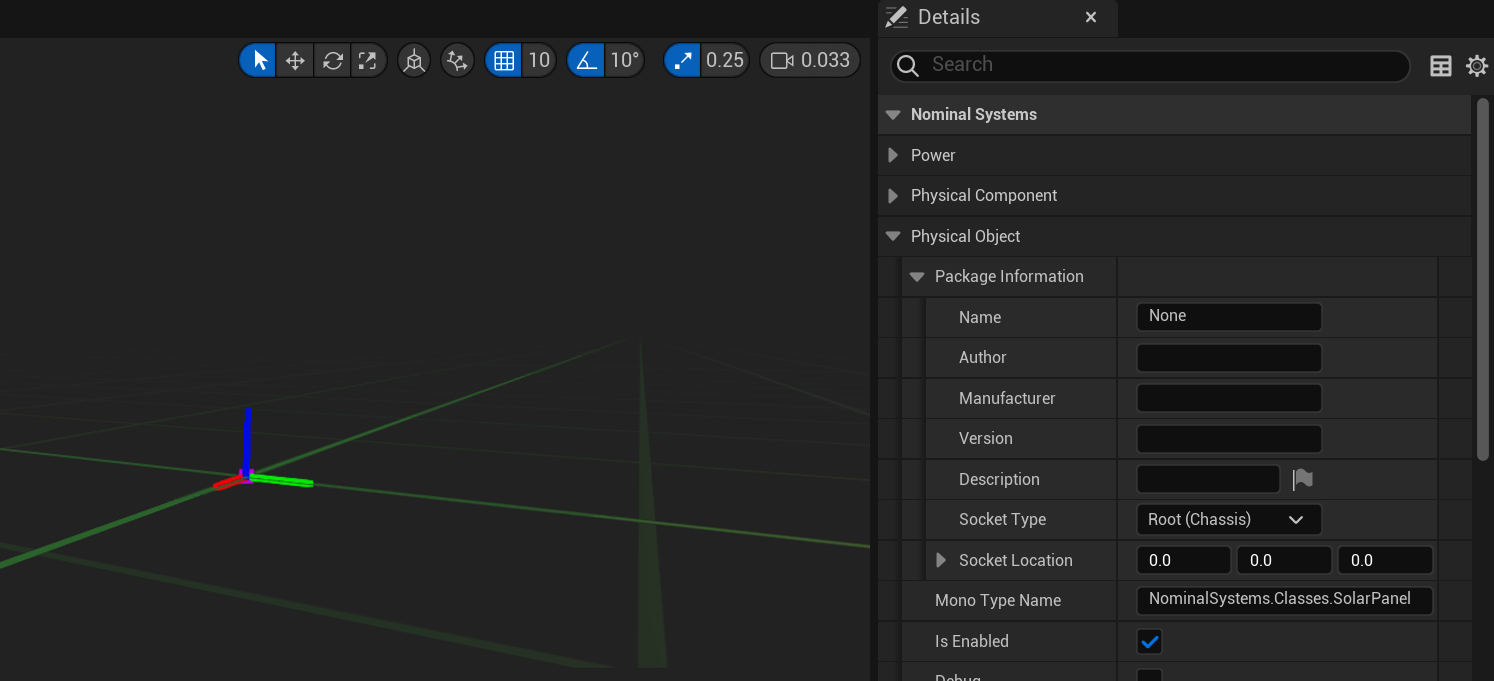Open rotation snap value 10°

pos(624,60)
